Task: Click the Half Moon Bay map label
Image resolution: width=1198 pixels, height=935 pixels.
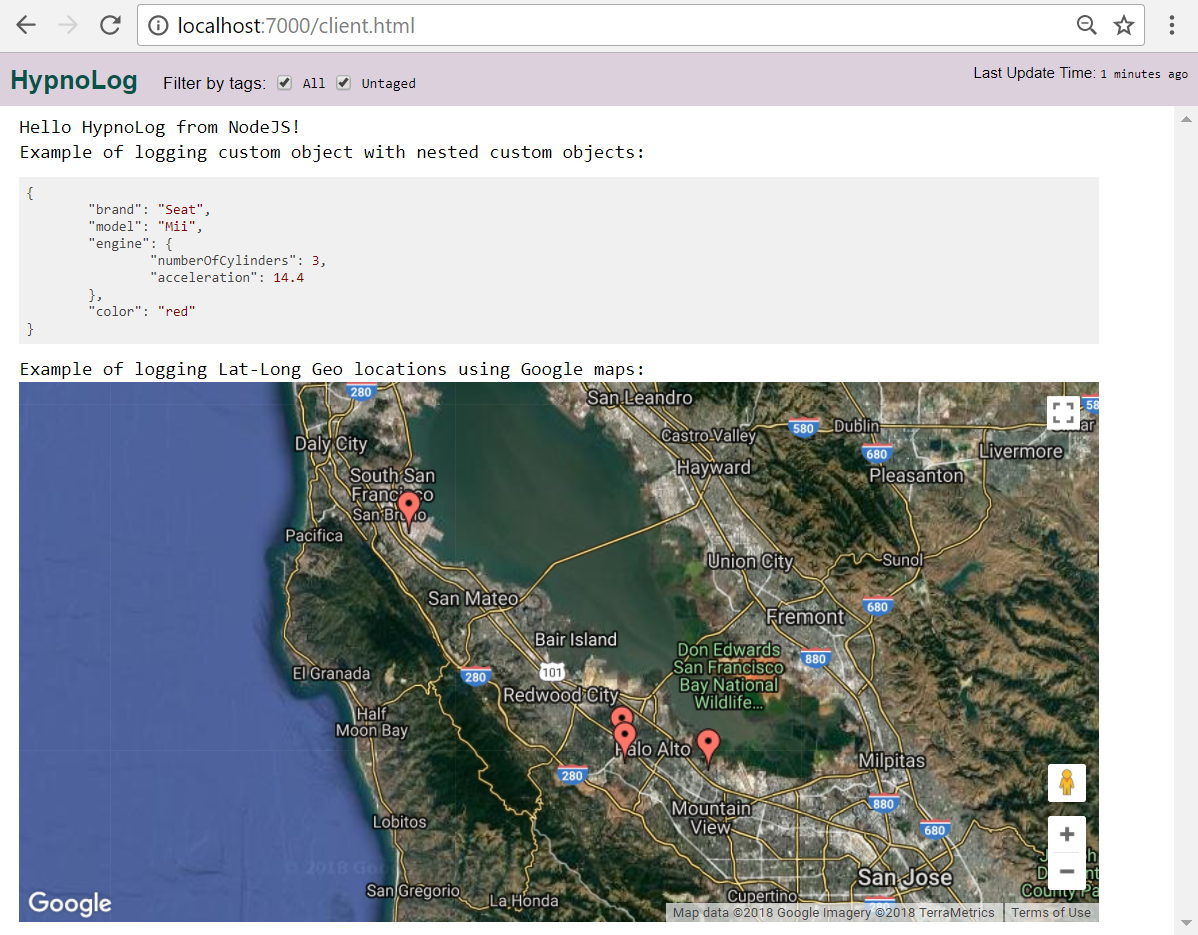Action: pyautogui.click(x=372, y=722)
